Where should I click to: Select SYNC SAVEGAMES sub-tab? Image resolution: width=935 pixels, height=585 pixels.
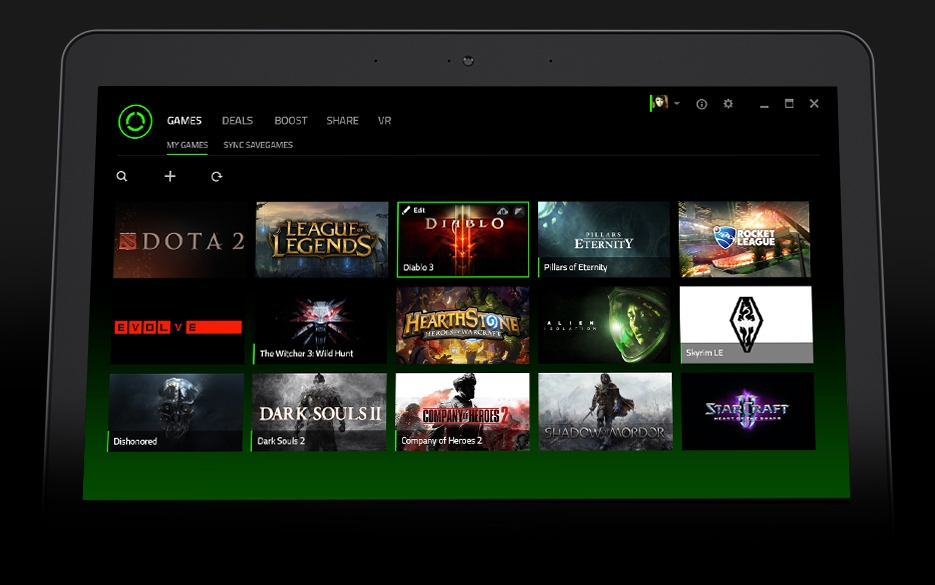(258, 145)
